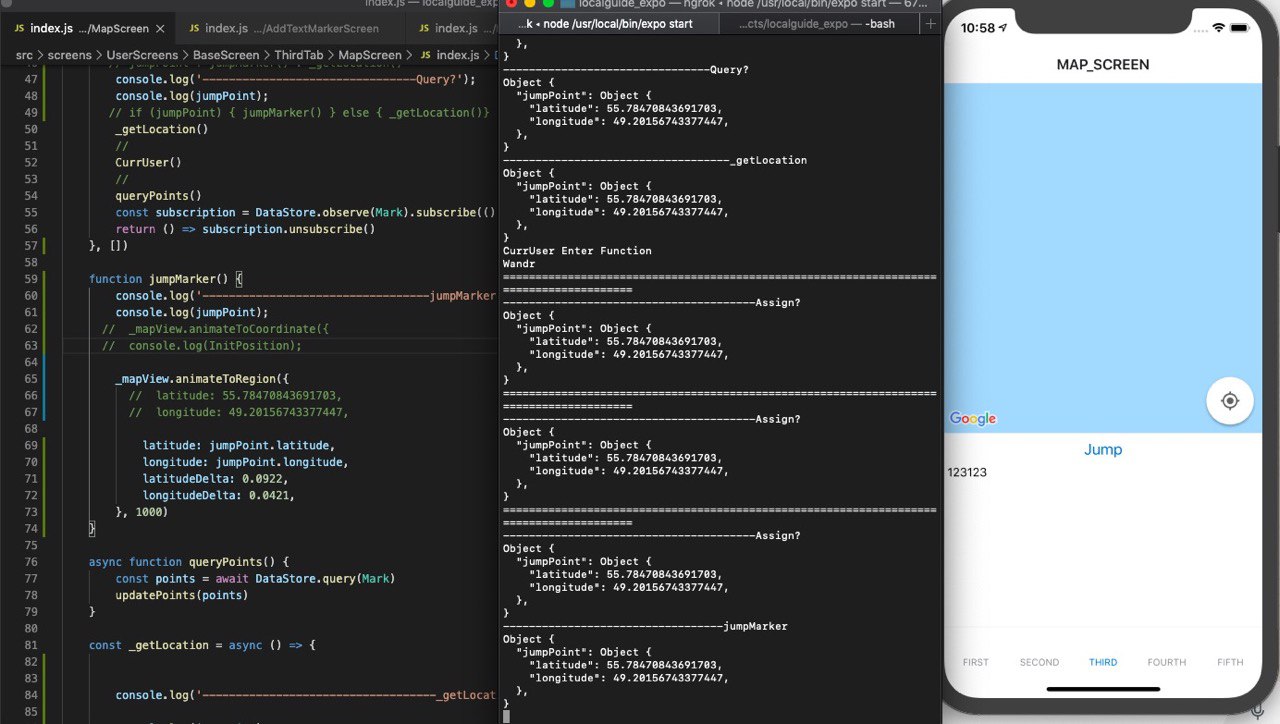Click the JS file icon on the MapScreen tab
The height and width of the screenshot is (724, 1280).
coord(20,28)
